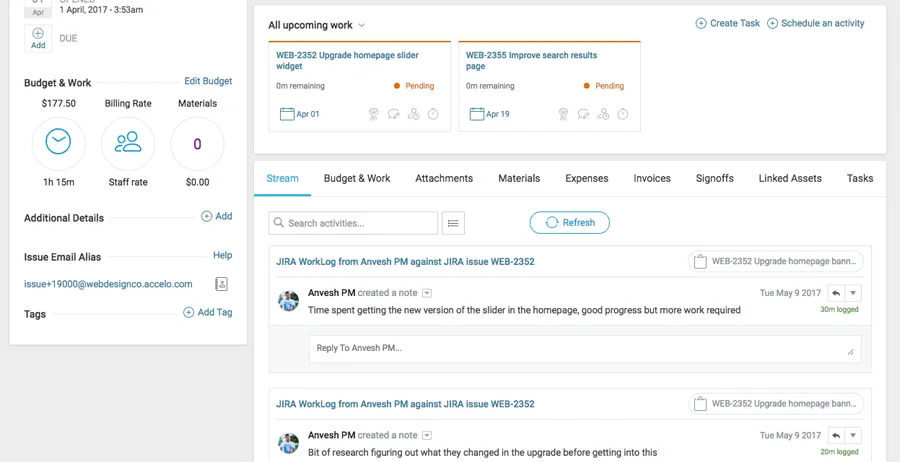Image resolution: width=900 pixels, height=462 pixels.
Task: Click the Add due date plus icon
Action: 38,34
